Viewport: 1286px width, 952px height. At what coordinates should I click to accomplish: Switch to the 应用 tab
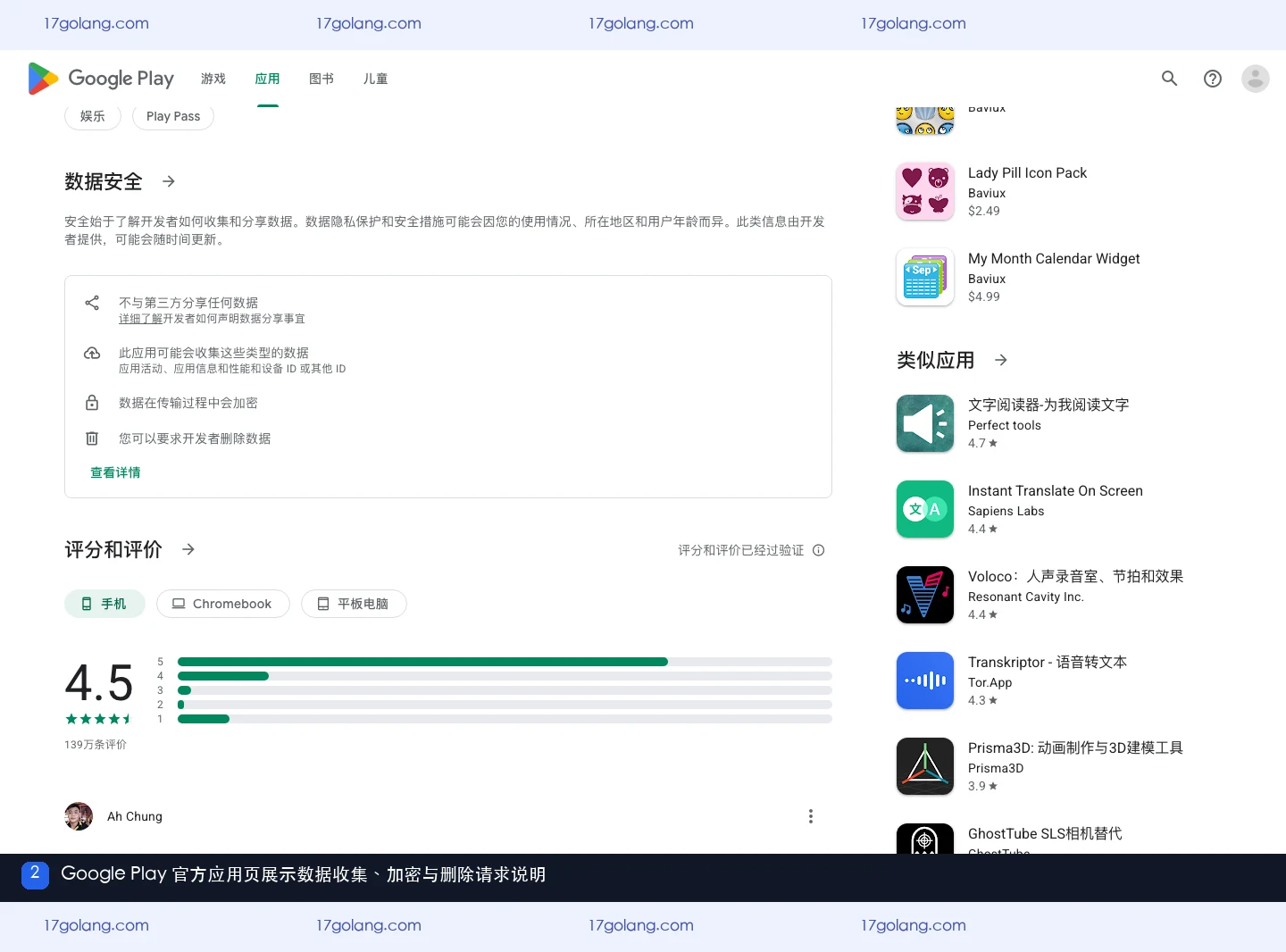tap(267, 79)
